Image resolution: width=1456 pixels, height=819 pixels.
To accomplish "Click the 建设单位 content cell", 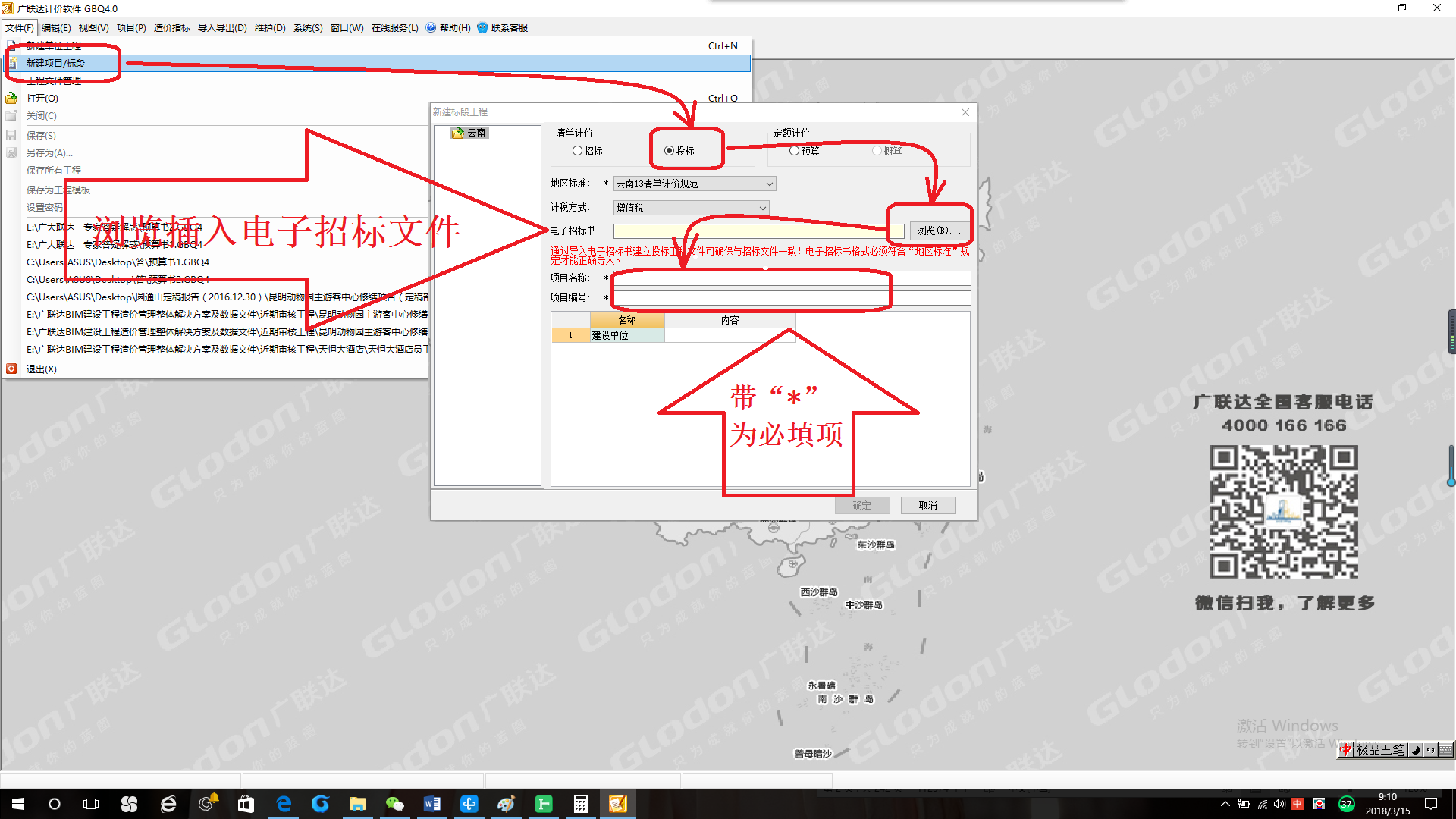I will click(730, 335).
